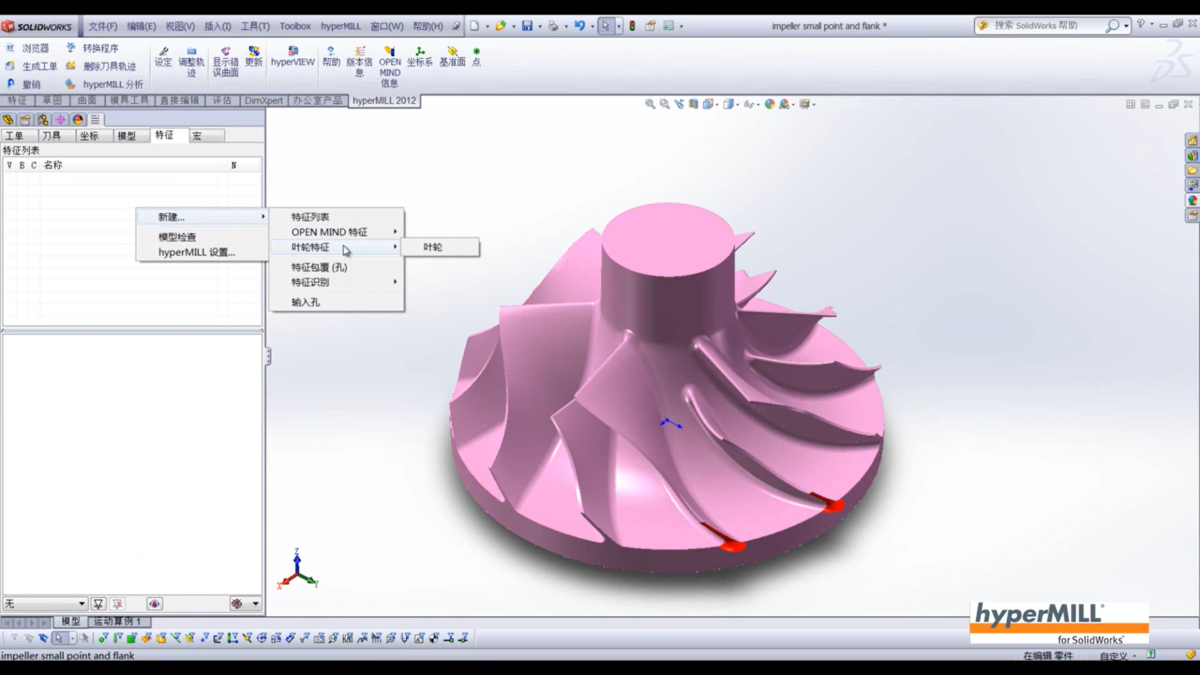The image size is (1200, 675).
Task: Switch to the DimXpert ribbon tab
Action: pos(264,101)
